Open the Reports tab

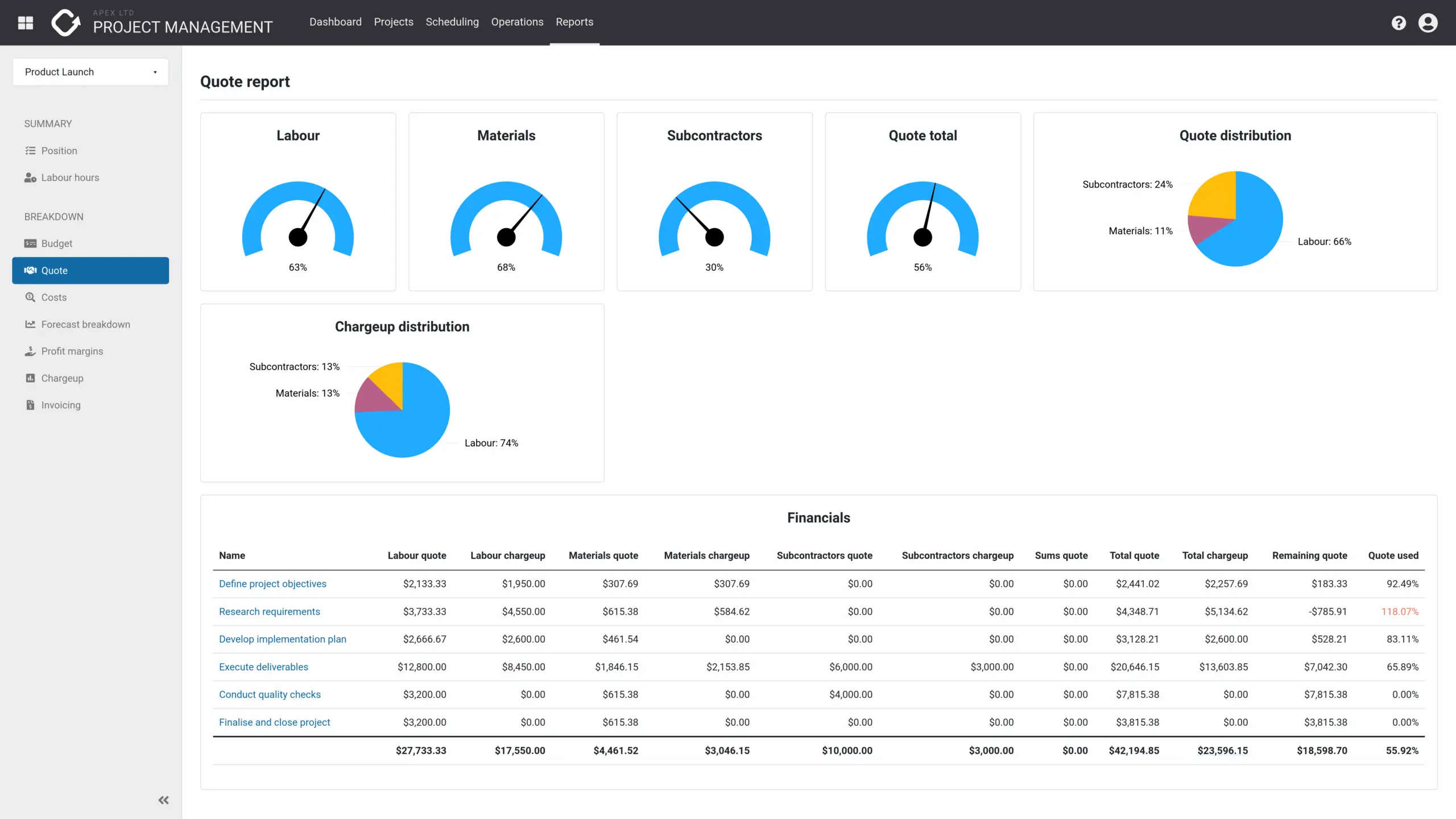click(x=574, y=22)
